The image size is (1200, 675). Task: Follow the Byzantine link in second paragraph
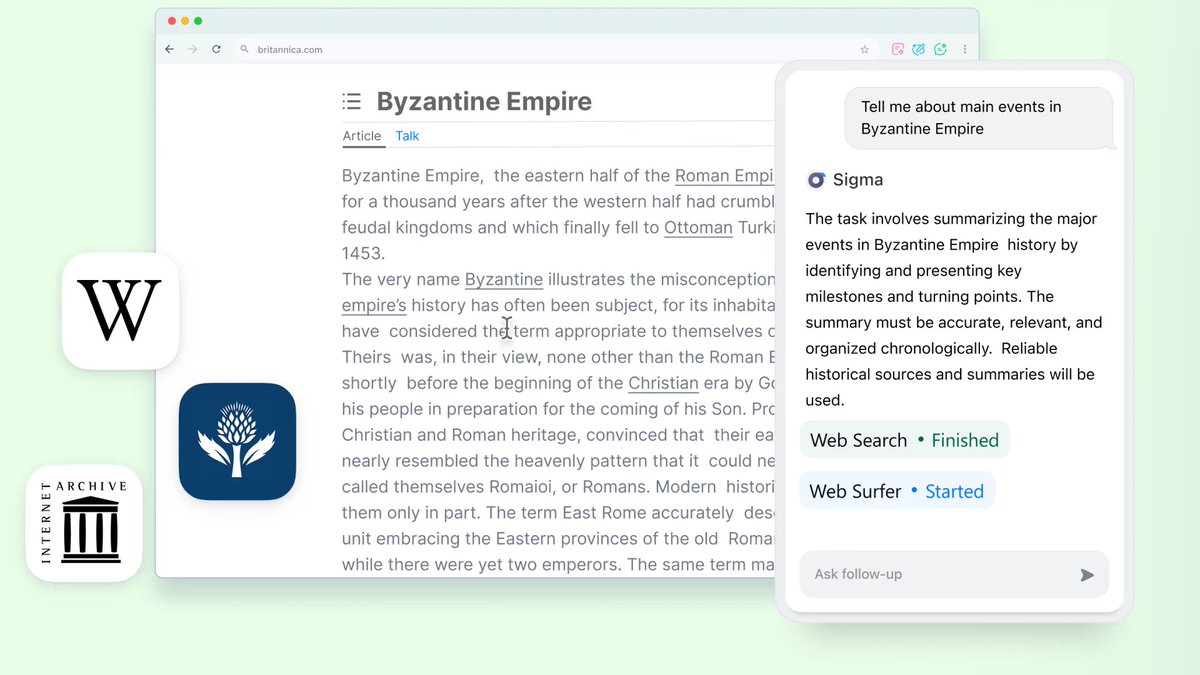(x=504, y=279)
